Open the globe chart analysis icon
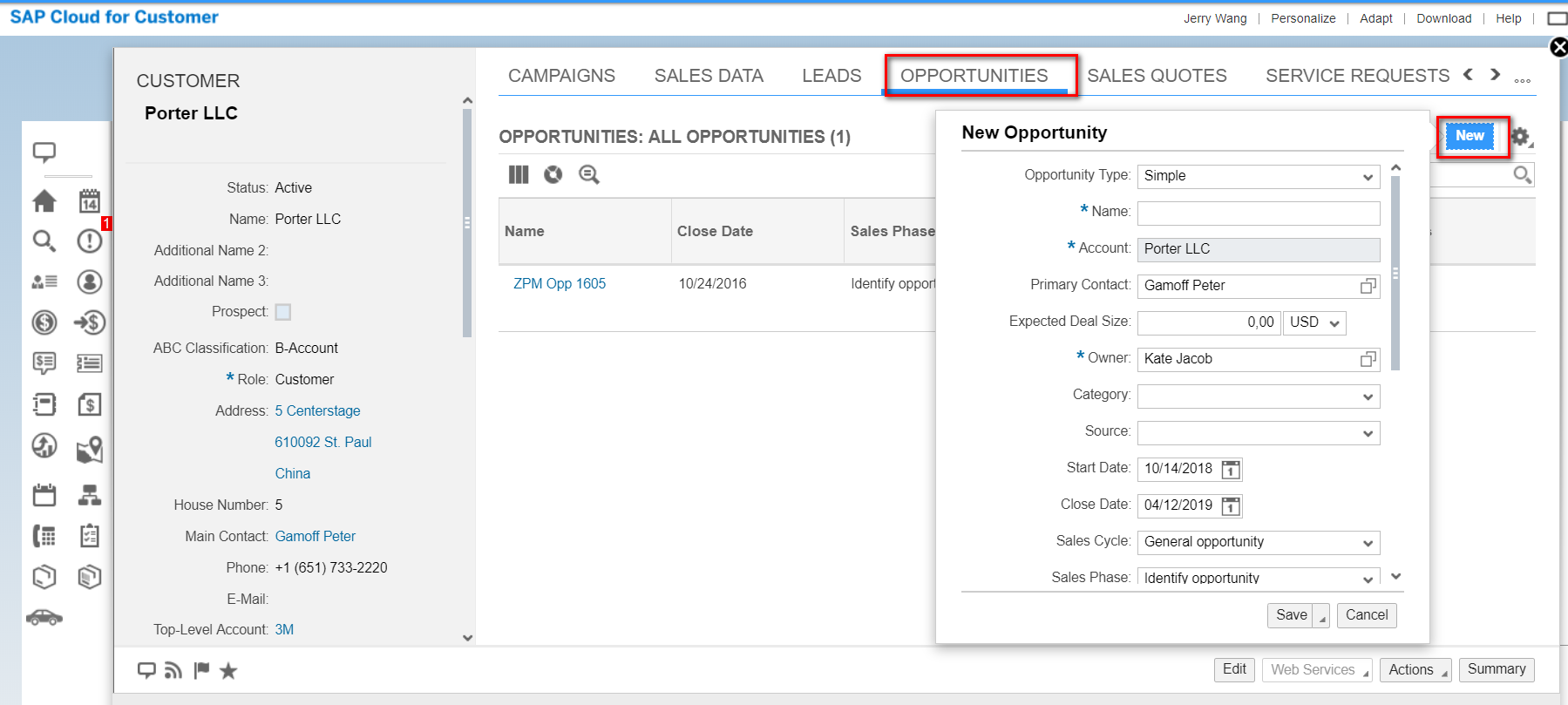This screenshot has height=705, width=1568. pyautogui.click(x=44, y=445)
